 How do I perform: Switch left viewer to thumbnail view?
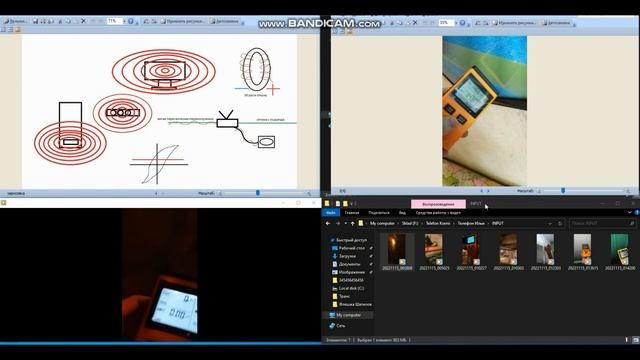point(3,30)
